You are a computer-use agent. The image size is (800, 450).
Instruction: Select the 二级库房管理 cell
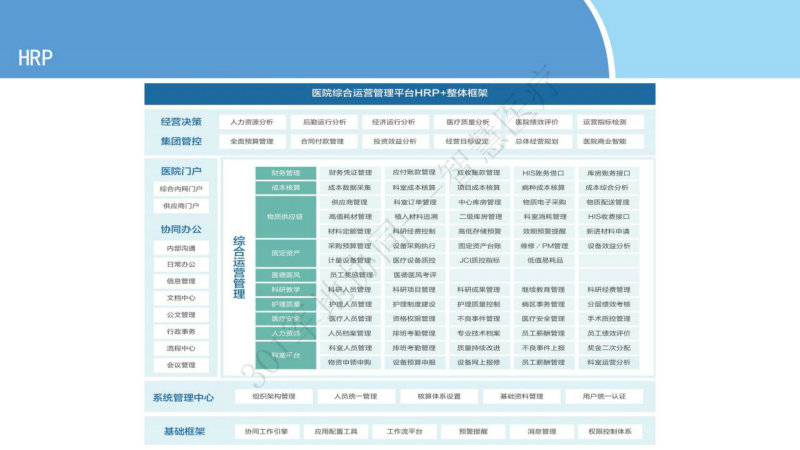point(479,217)
